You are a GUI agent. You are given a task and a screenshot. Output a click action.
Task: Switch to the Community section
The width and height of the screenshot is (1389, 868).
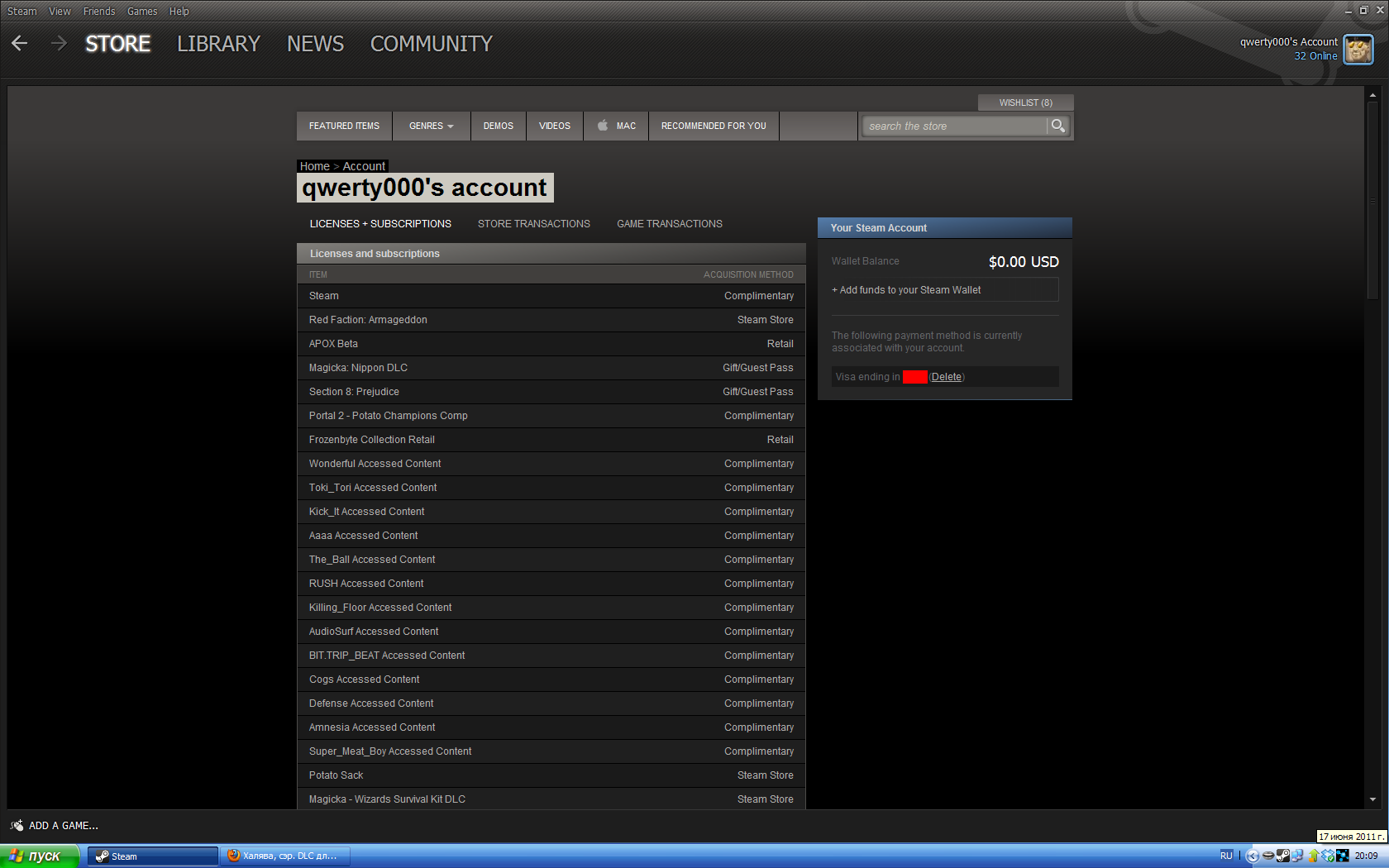(431, 43)
